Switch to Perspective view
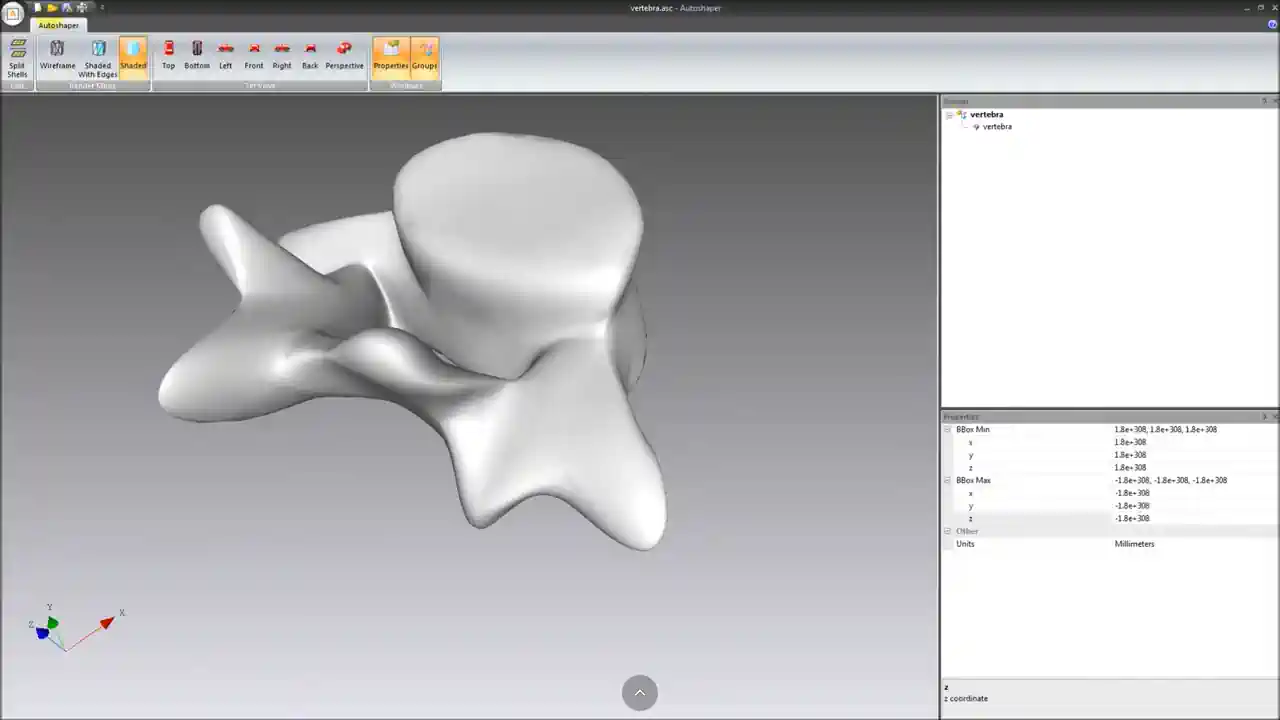 click(x=344, y=55)
